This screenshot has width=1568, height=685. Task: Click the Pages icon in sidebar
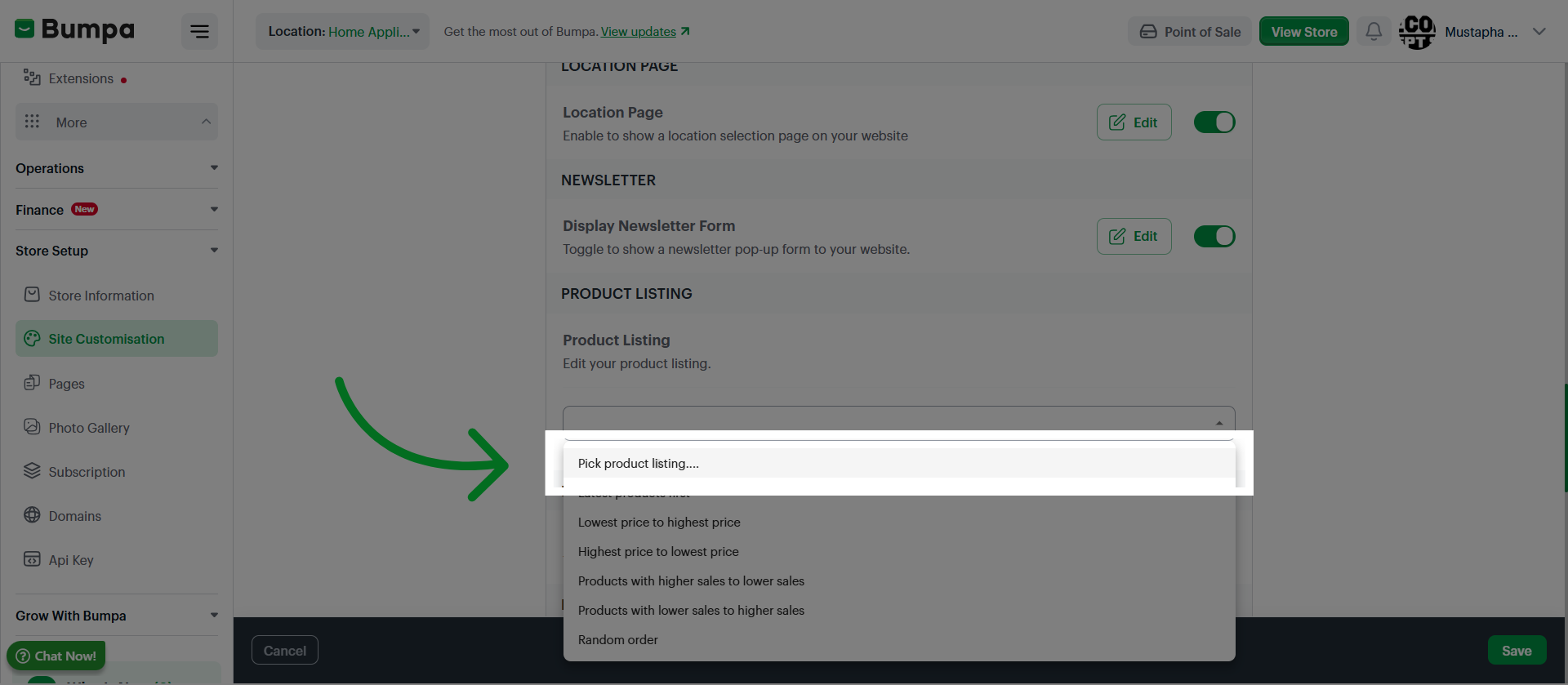[32, 383]
